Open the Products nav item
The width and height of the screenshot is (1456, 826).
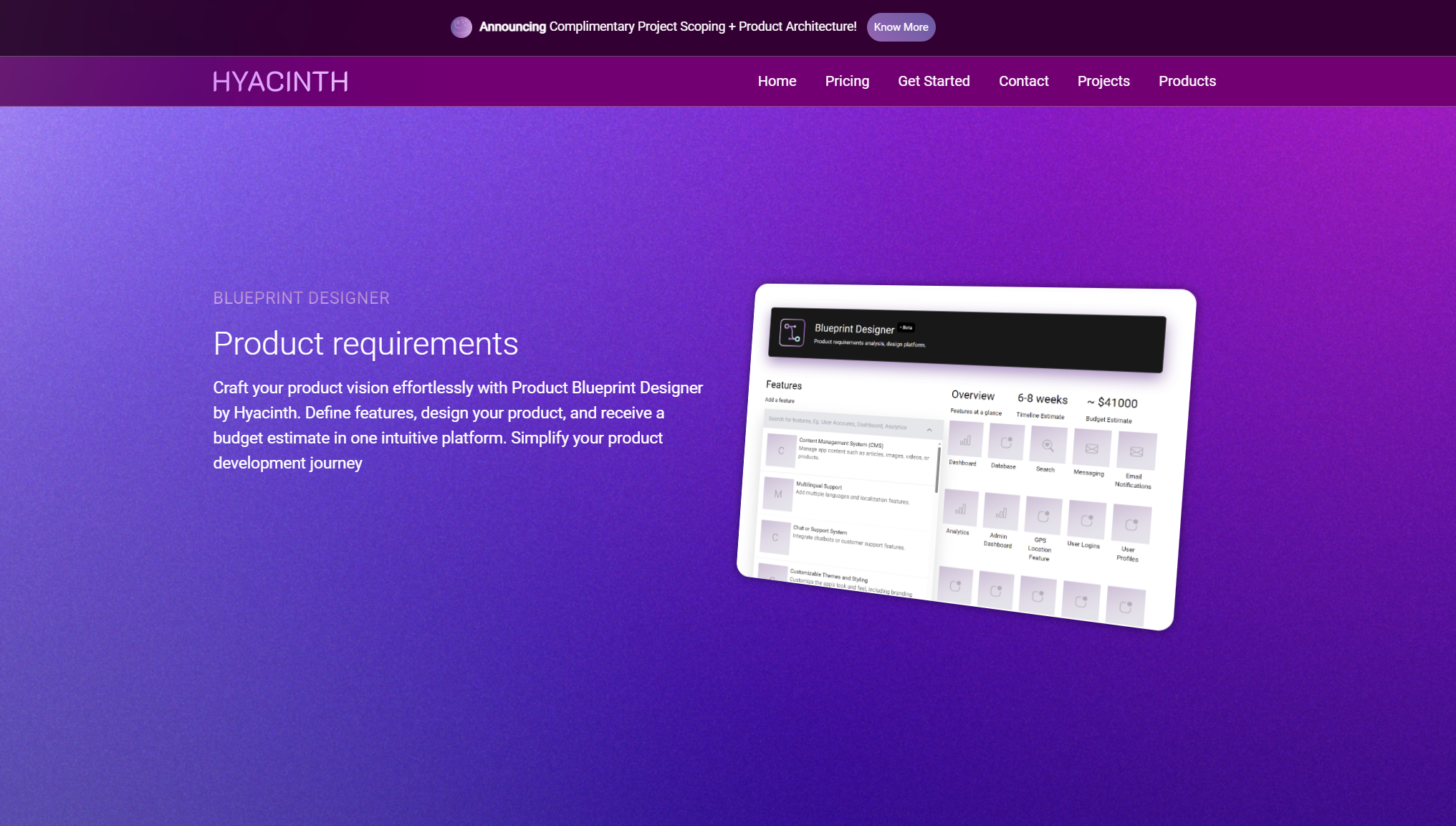1187,81
